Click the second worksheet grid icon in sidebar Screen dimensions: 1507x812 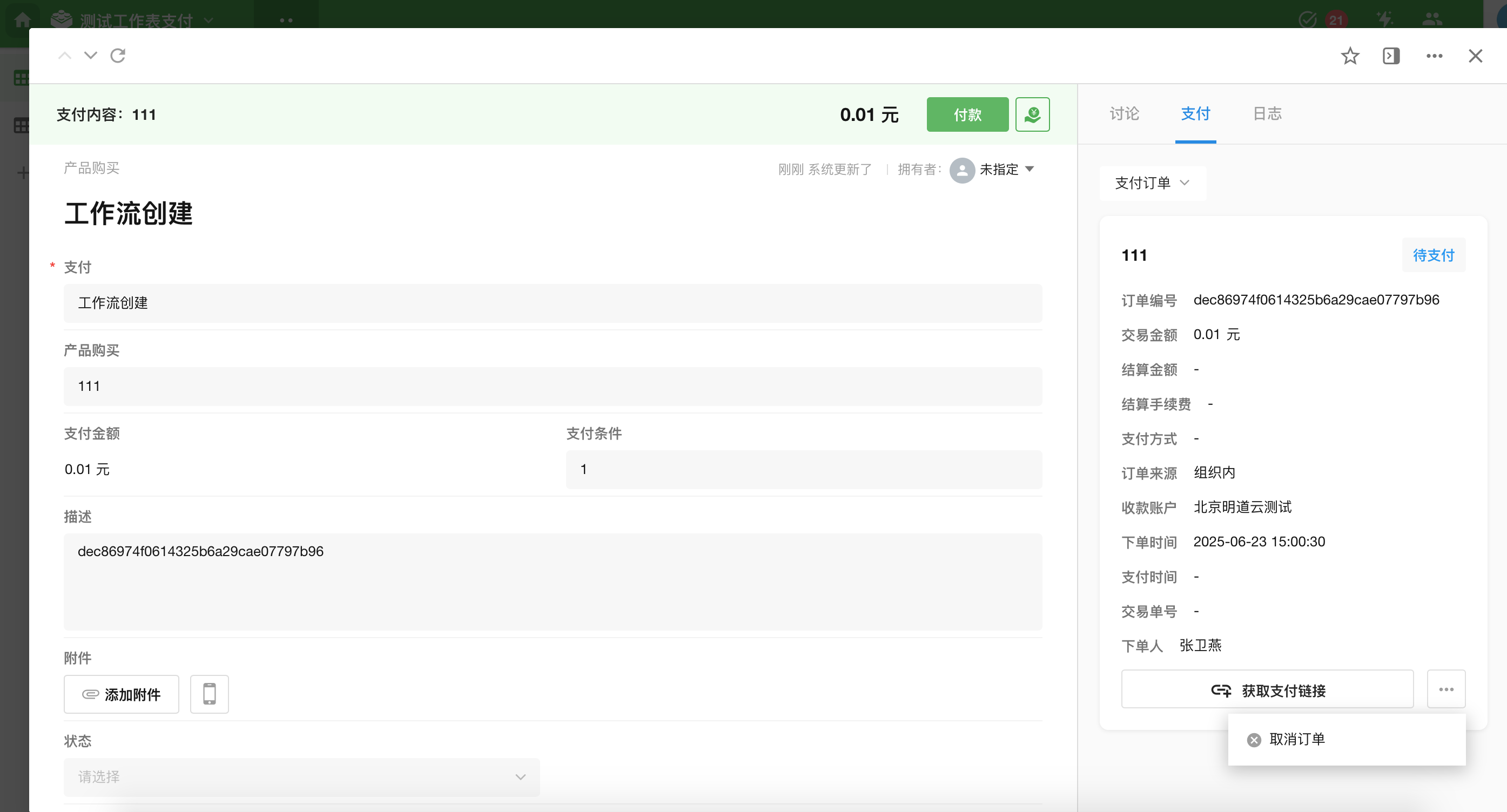tap(22, 125)
